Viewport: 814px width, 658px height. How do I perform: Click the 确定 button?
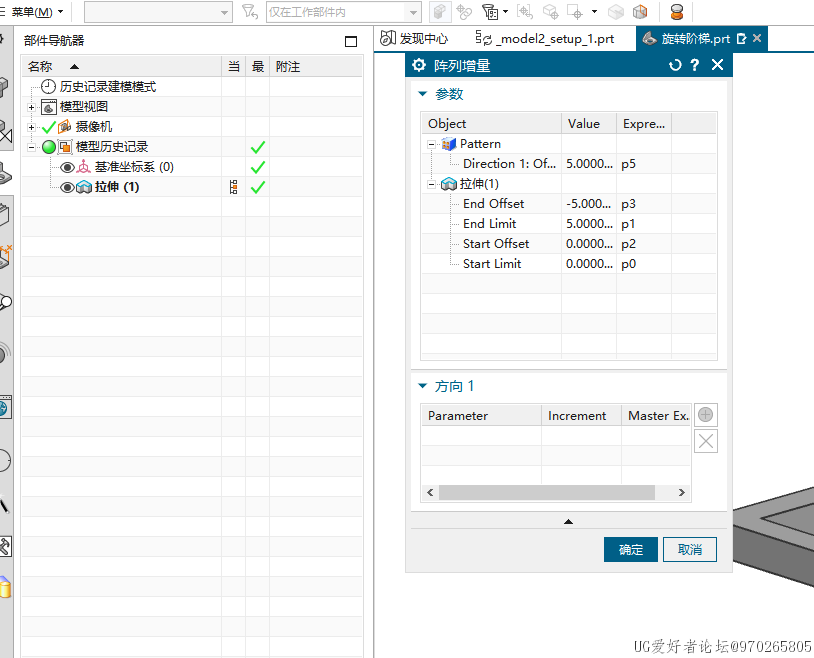[631, 549]
